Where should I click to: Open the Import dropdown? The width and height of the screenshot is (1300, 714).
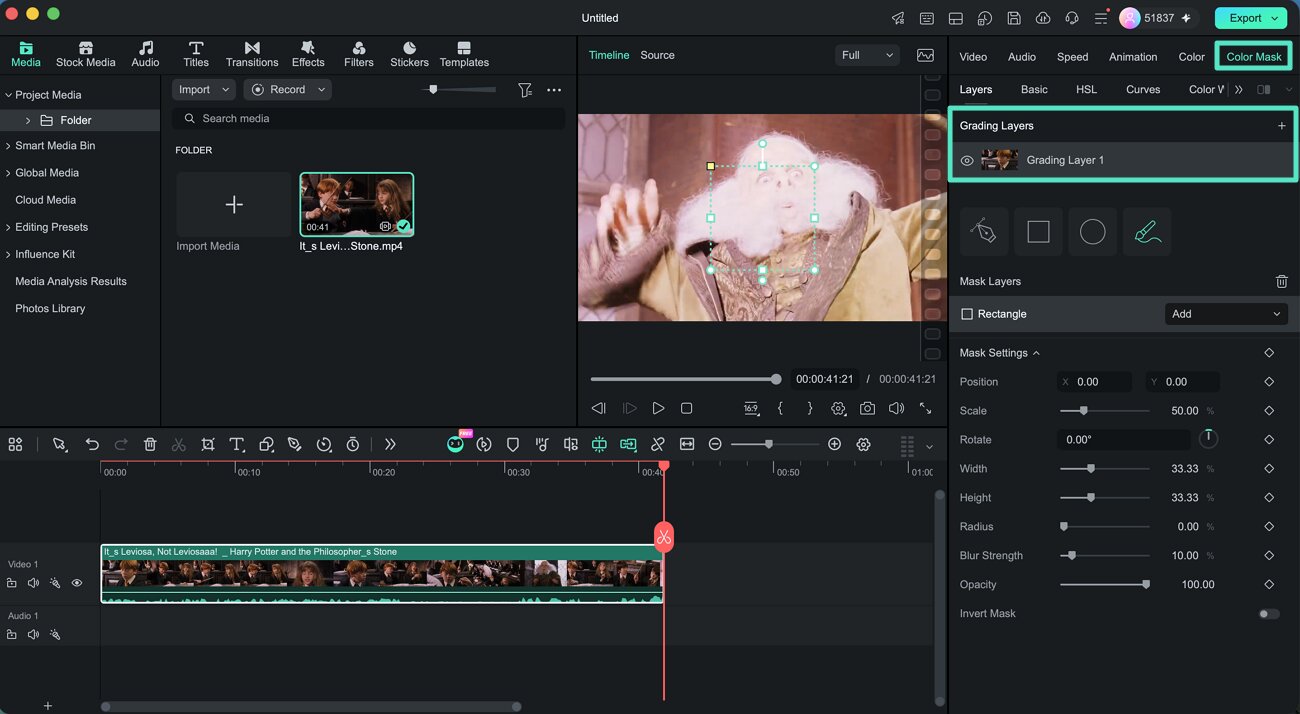(203, 89)
